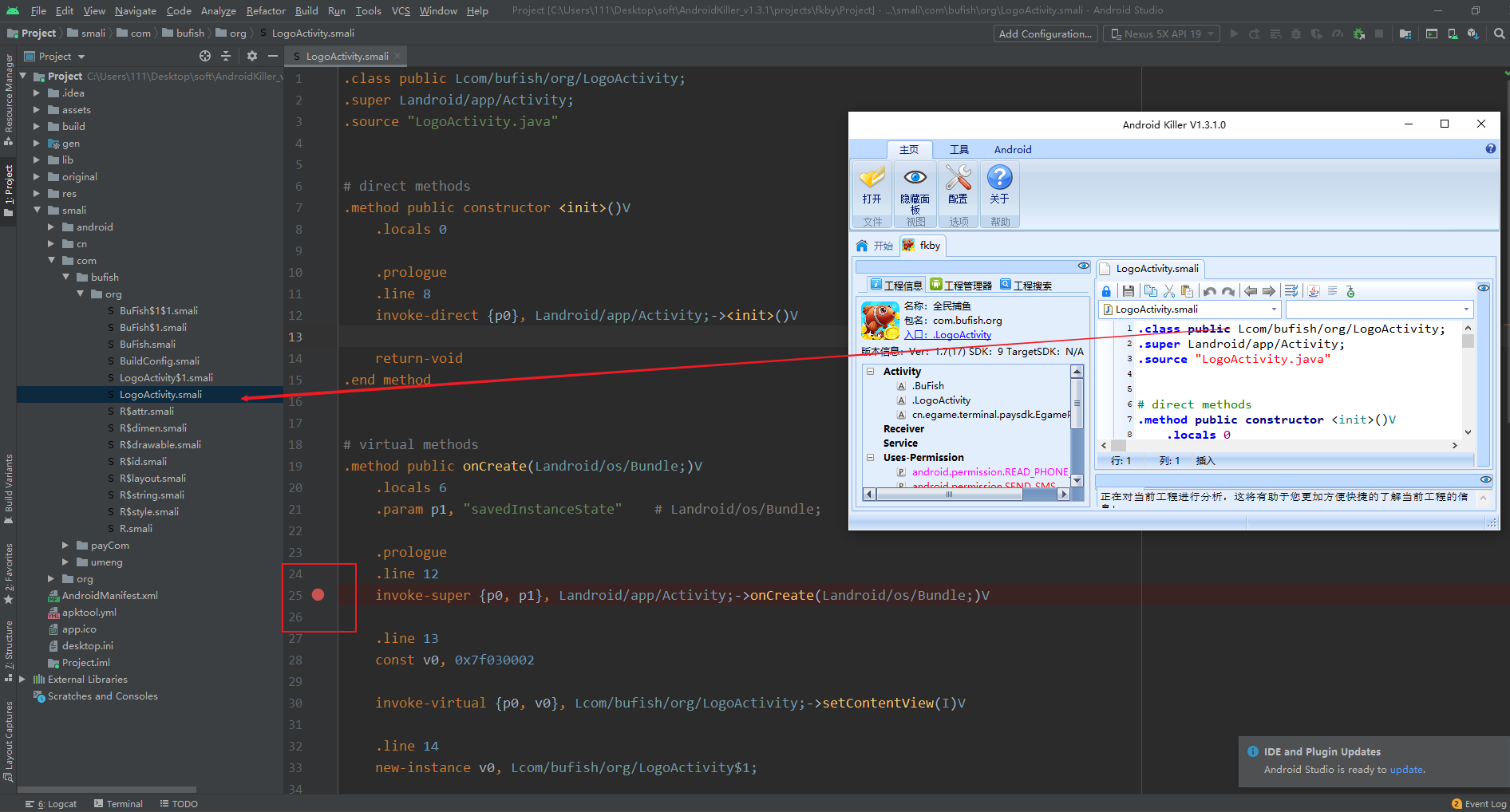Click save icon in Android Killer editor
Viewport: 1510px width, 812px height.
(1128, 291)
